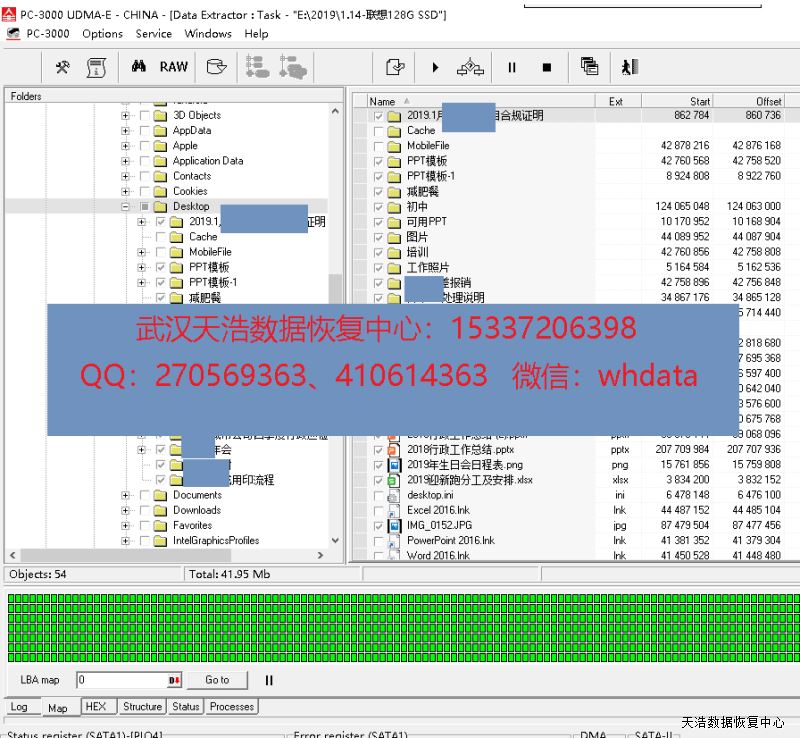The height and width of the screenshot is (738, 800).
Task: Click the binoculars search icon
Action: (139, 67)
